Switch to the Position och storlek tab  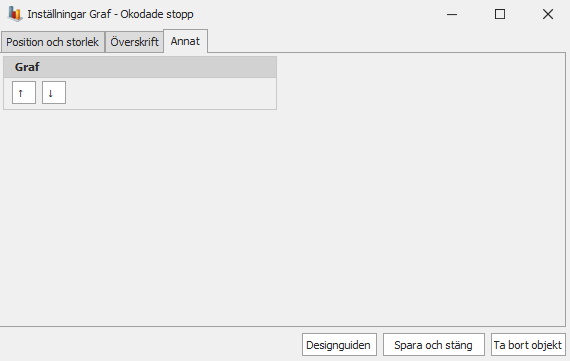(53, 42)
